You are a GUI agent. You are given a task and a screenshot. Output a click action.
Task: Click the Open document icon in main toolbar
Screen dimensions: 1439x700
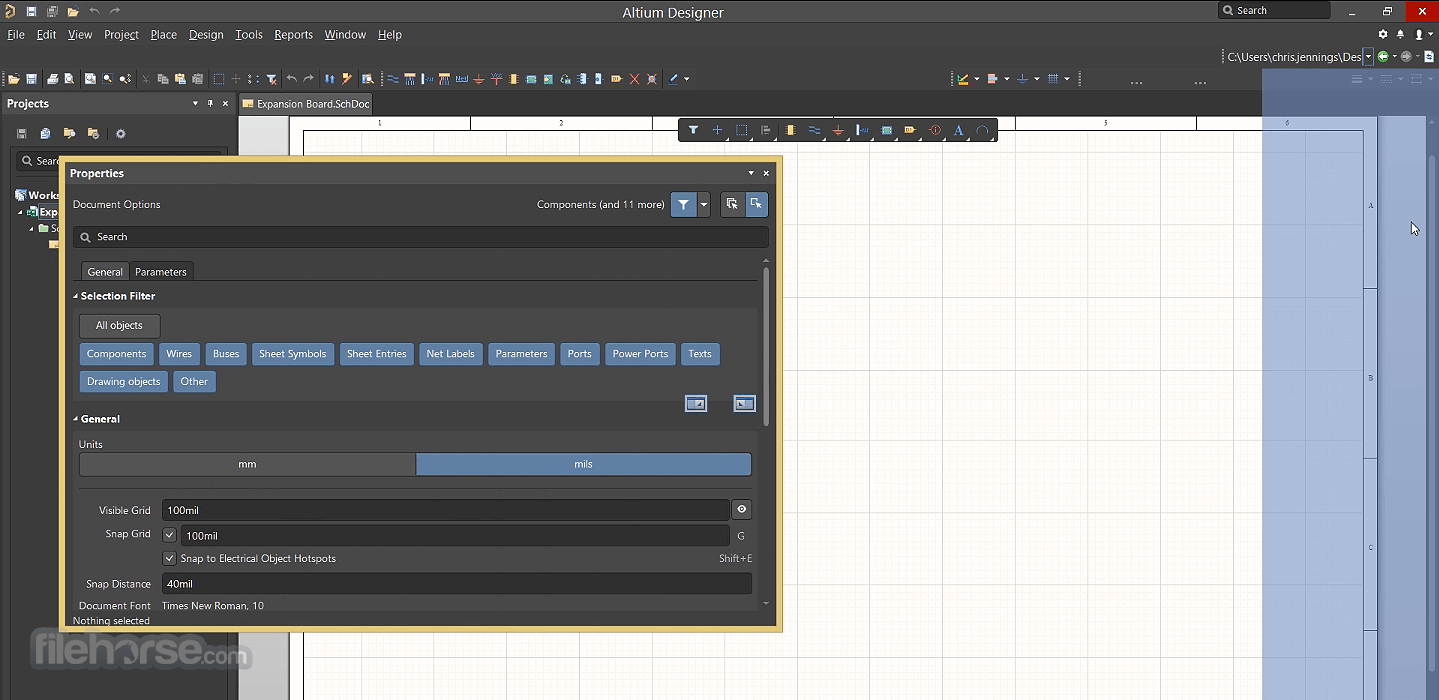click(13, 79)
